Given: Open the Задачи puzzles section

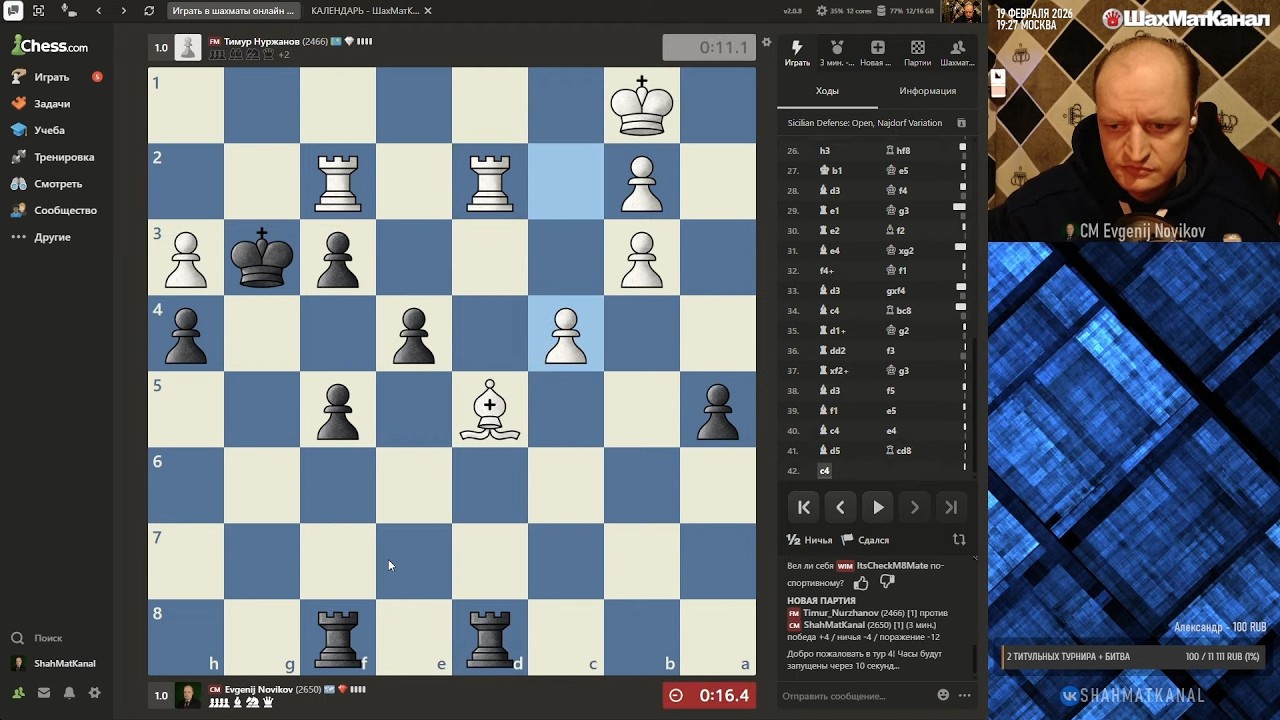Looking at the screenshot, I should (52, 104).
